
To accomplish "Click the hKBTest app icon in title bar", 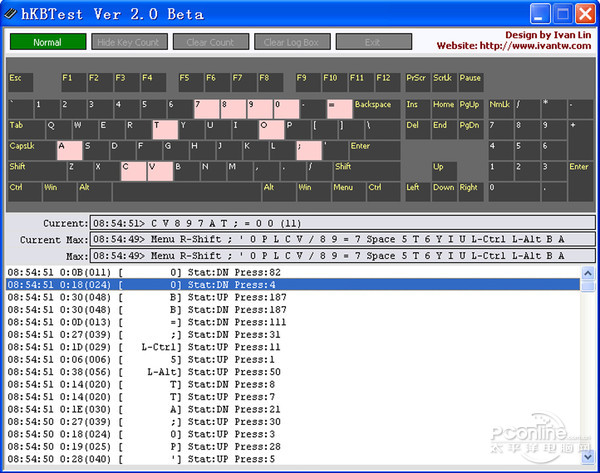I will click(x=11, y=14).
